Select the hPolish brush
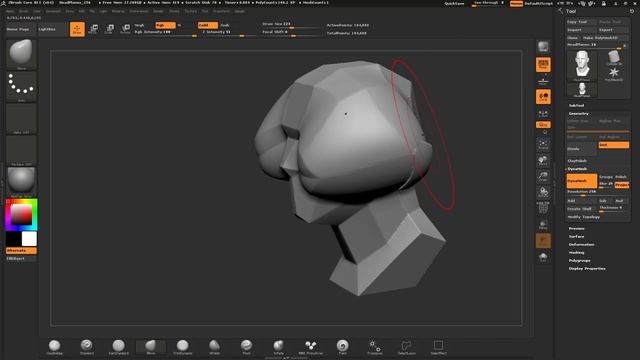Screen dimensions: 640x360 tap(215, 347)
